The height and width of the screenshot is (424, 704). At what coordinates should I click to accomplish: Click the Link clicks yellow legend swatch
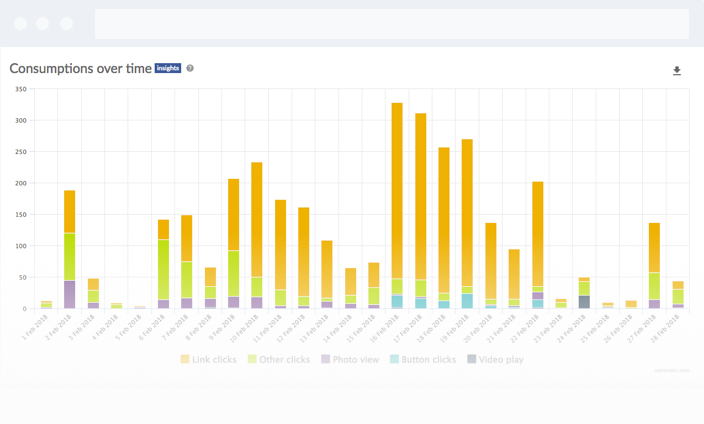(x=185, y=359)
